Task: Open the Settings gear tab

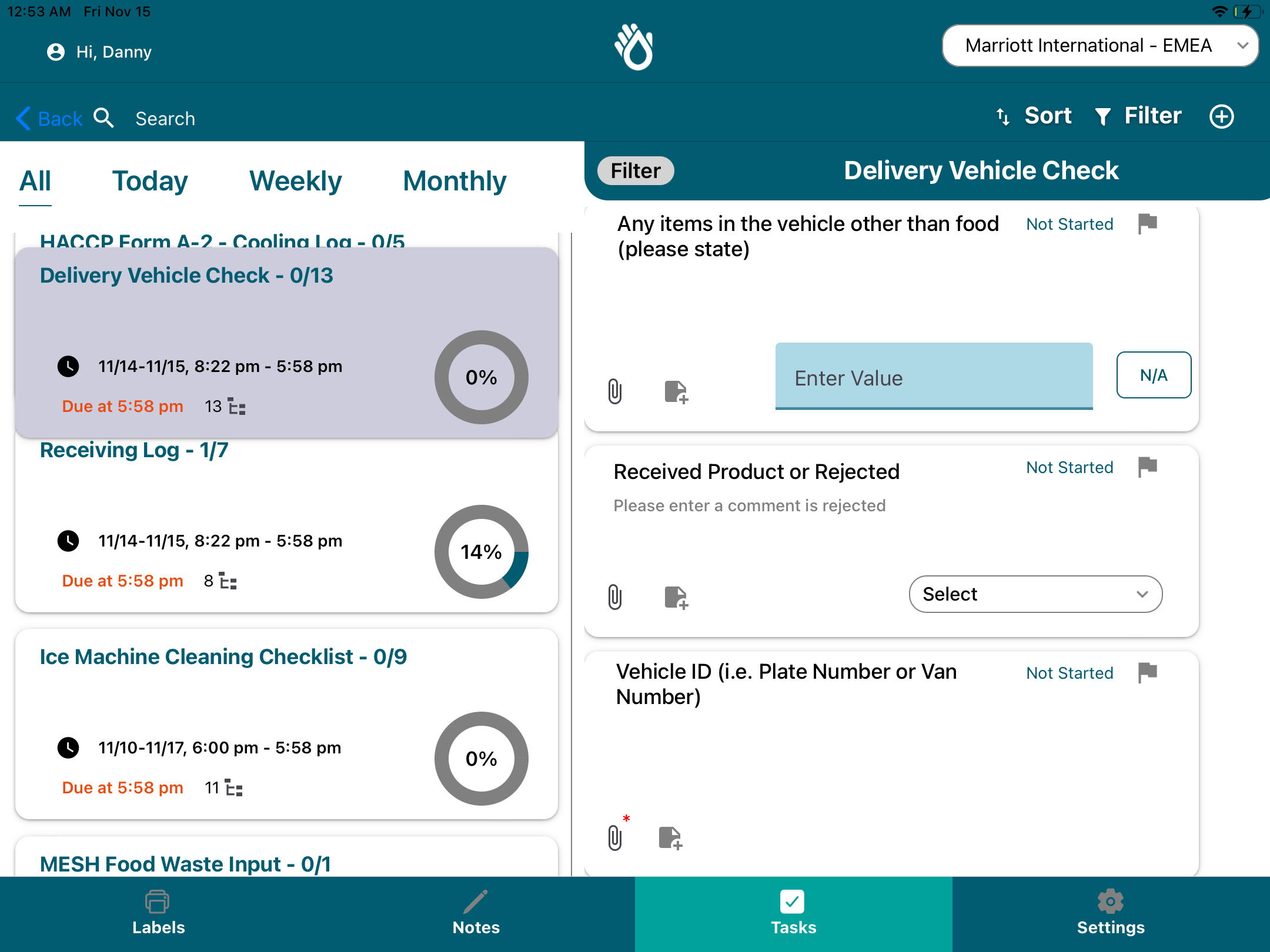Action: pyautogui.click(x=1110, y=912)
